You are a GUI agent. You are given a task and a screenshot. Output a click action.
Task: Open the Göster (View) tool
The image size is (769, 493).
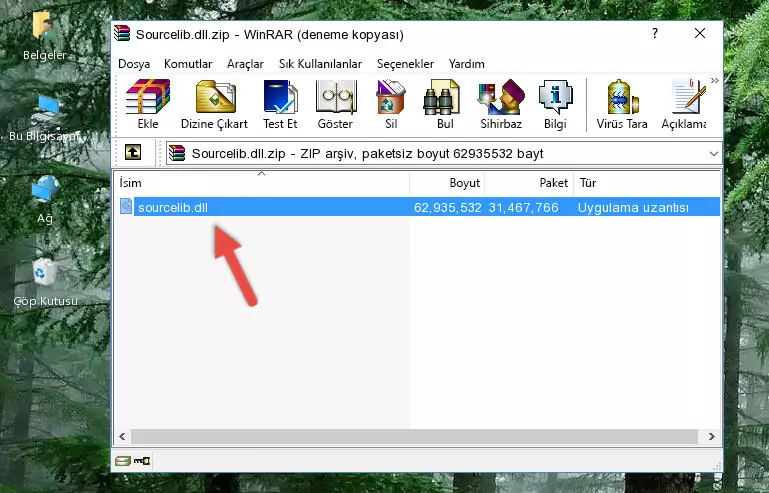pyautogui.click(x=335, y=104)
